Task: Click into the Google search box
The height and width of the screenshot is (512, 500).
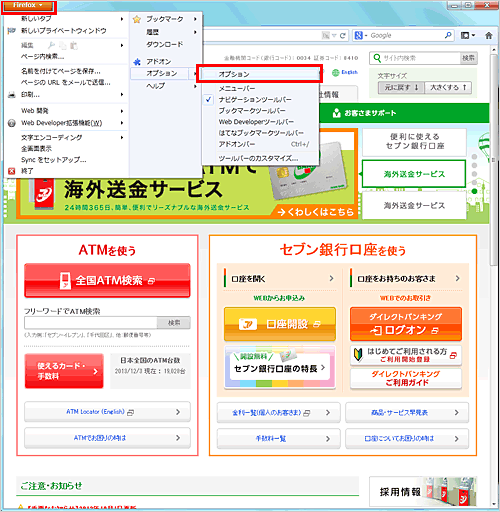Action: click(406, 35)
